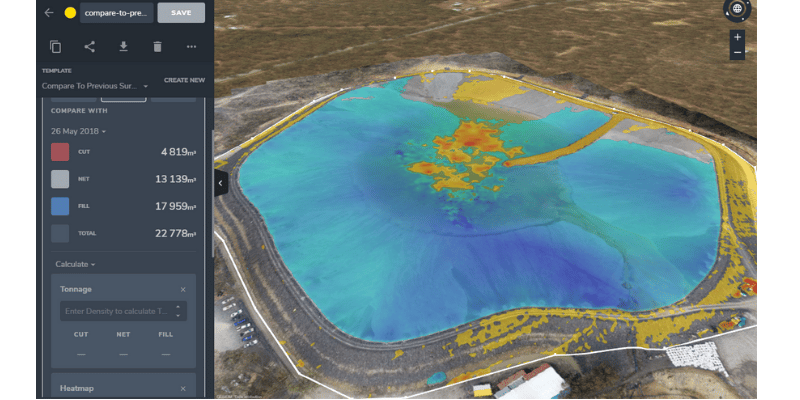Viewport: 800px width, 400px height.
Task: Click the blue FILL color swatch
Action: (x=61, y=206)
